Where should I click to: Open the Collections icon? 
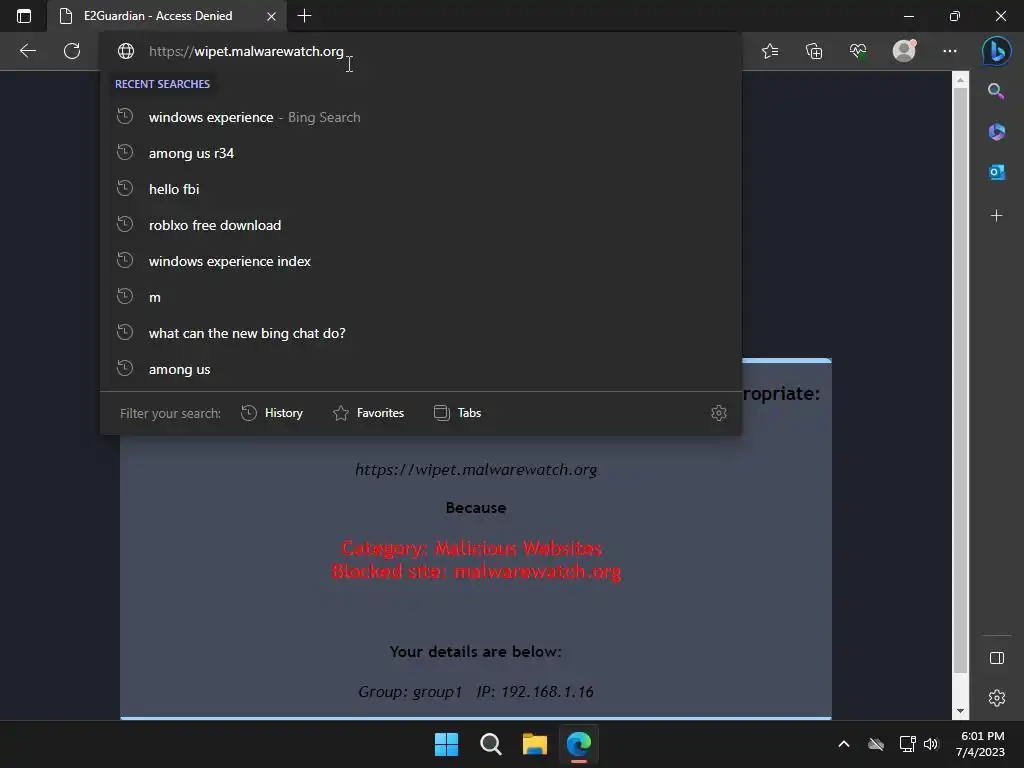click(814, 51)
